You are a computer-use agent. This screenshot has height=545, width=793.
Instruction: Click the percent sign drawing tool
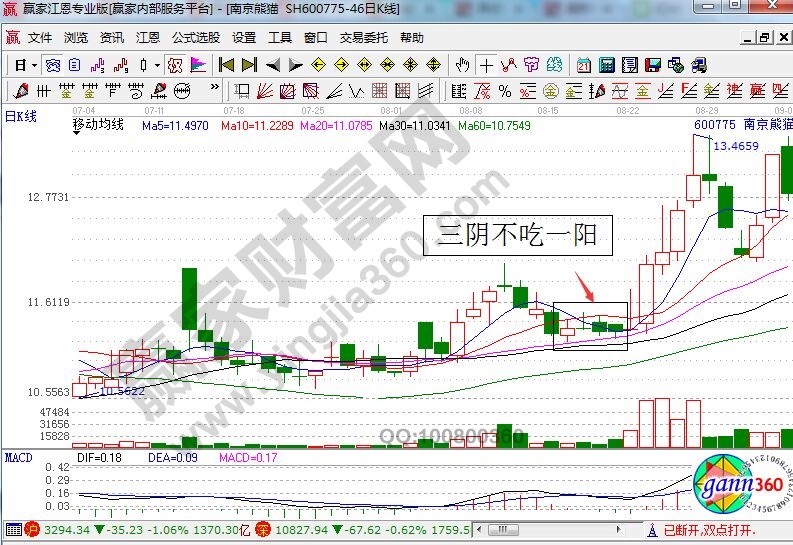505,91
